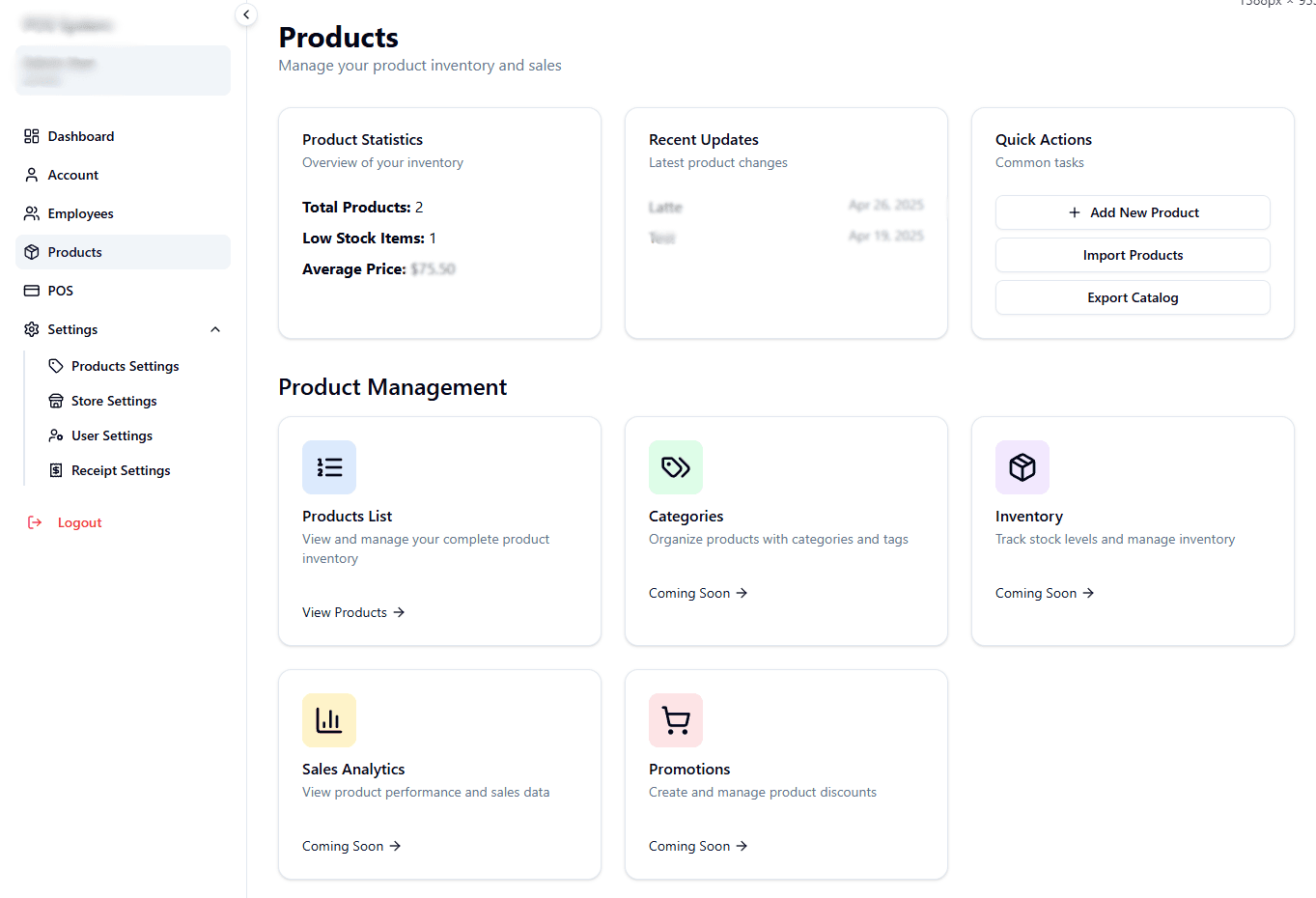Viewport: 1316px width, 898px height.
Task: Open the Dashboard page
Action: click(81, 136)
